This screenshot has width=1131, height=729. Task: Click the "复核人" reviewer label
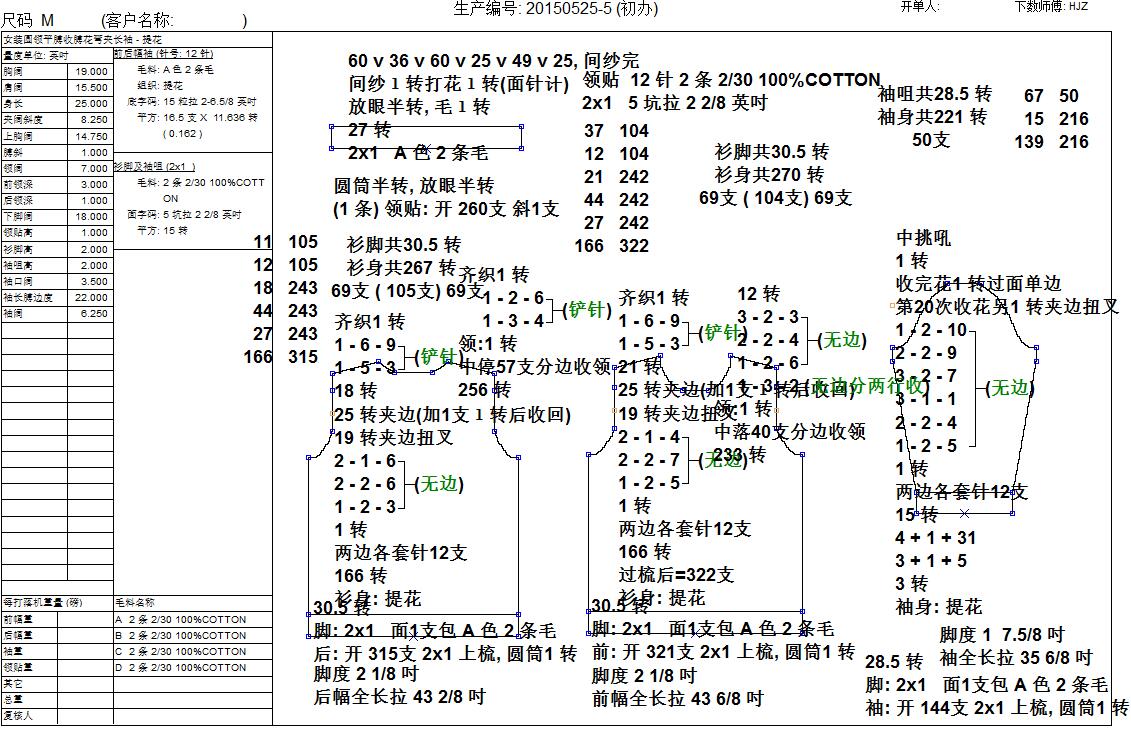[x=17, y=715]
